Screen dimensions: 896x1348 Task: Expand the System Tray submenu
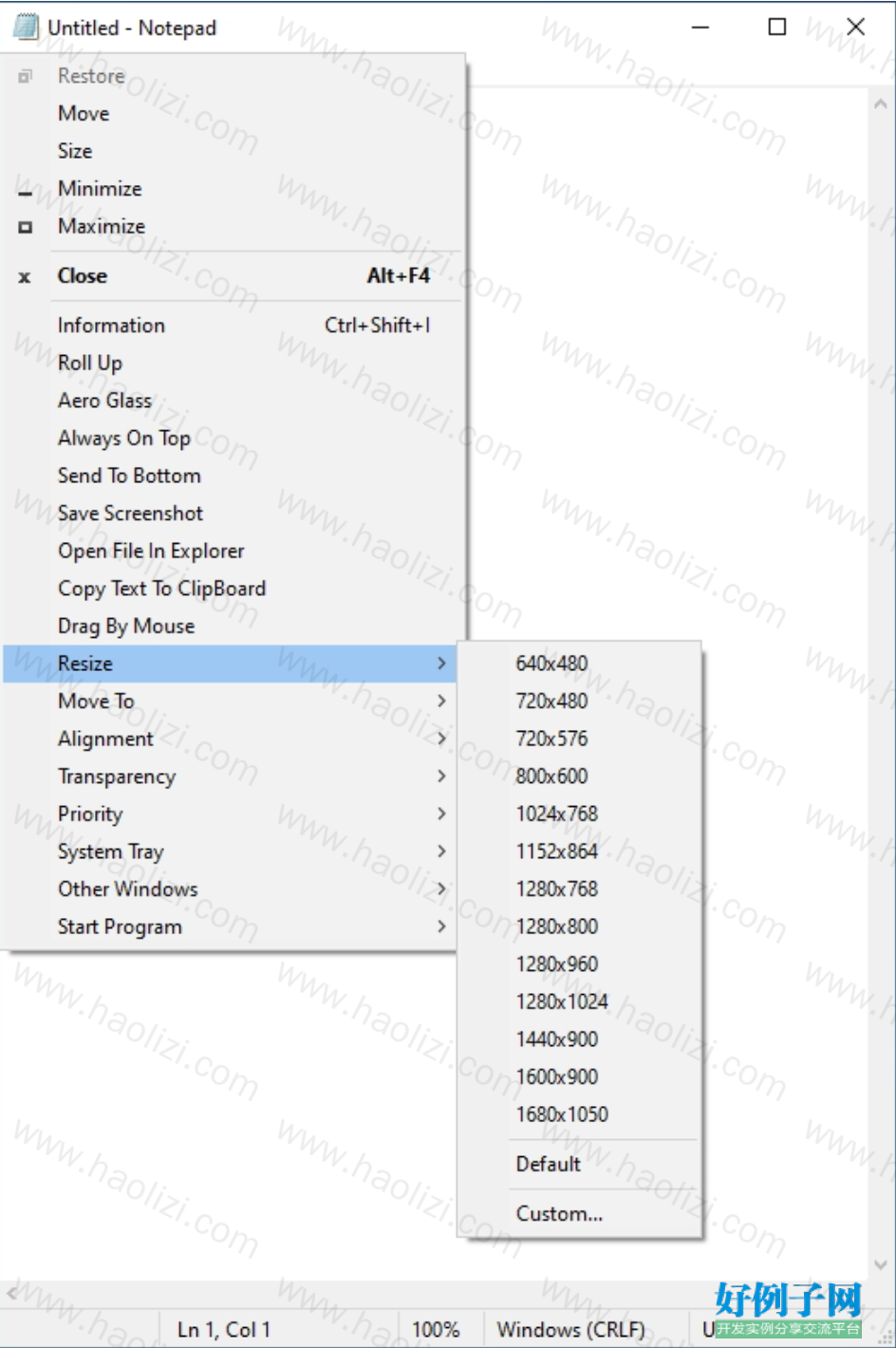coord(231,852)
